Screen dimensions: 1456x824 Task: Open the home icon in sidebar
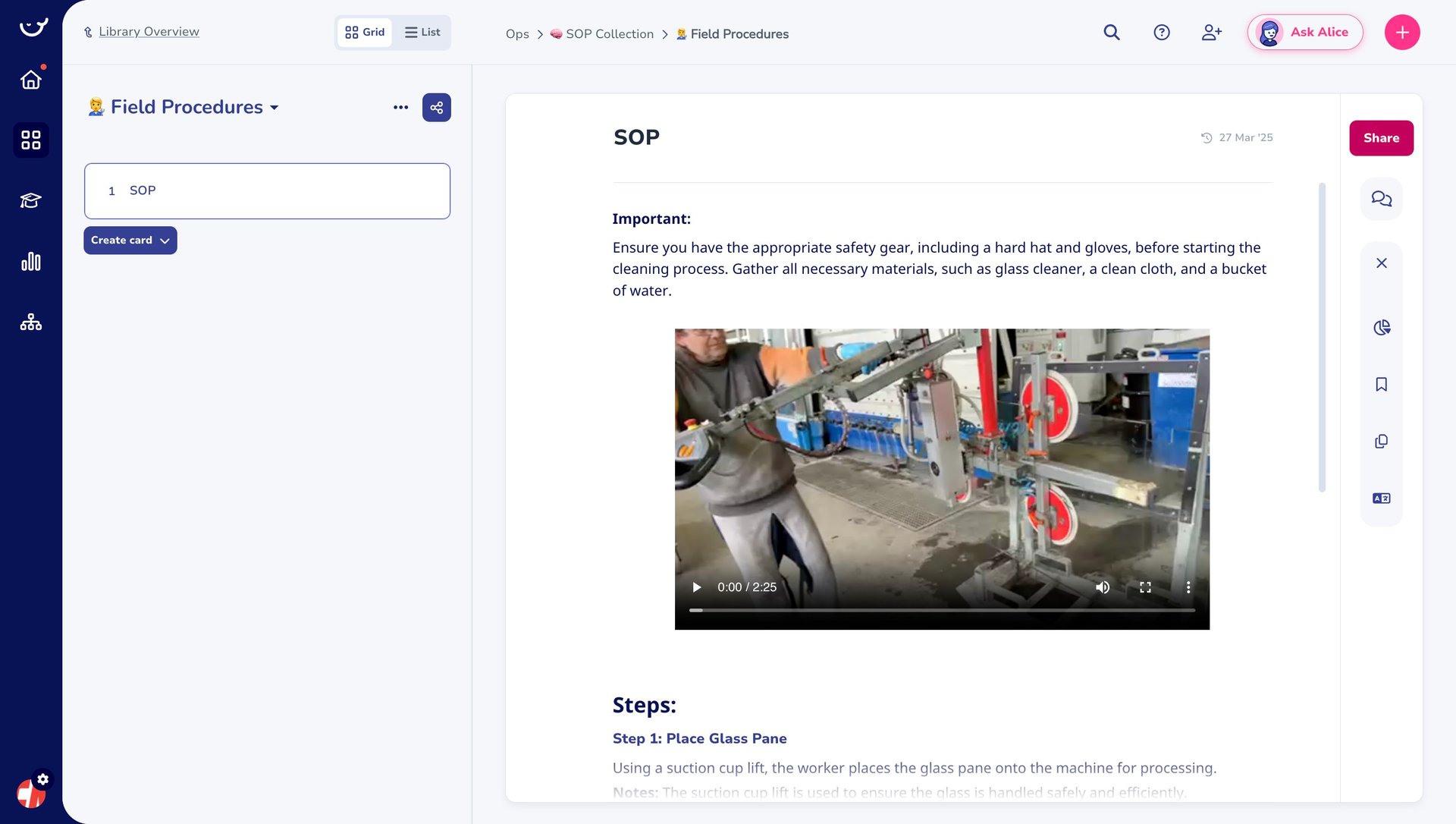pos(30,80)
